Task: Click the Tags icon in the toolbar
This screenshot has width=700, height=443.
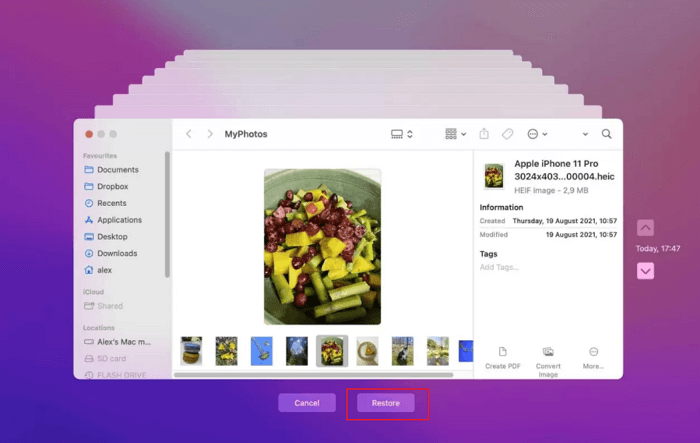Action: pyautogui.click(x=507, y=134)
